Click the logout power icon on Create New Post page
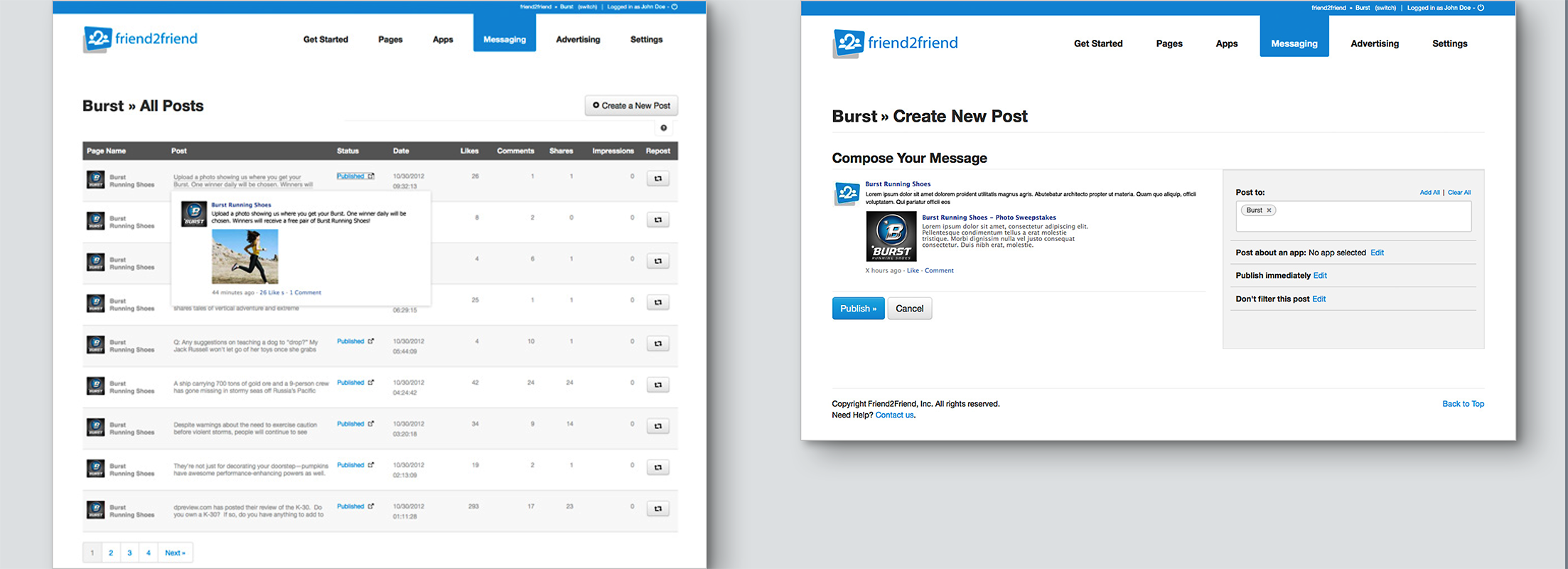The image size is (1568, 569). pyautogui.click(x=1481, y=8)
